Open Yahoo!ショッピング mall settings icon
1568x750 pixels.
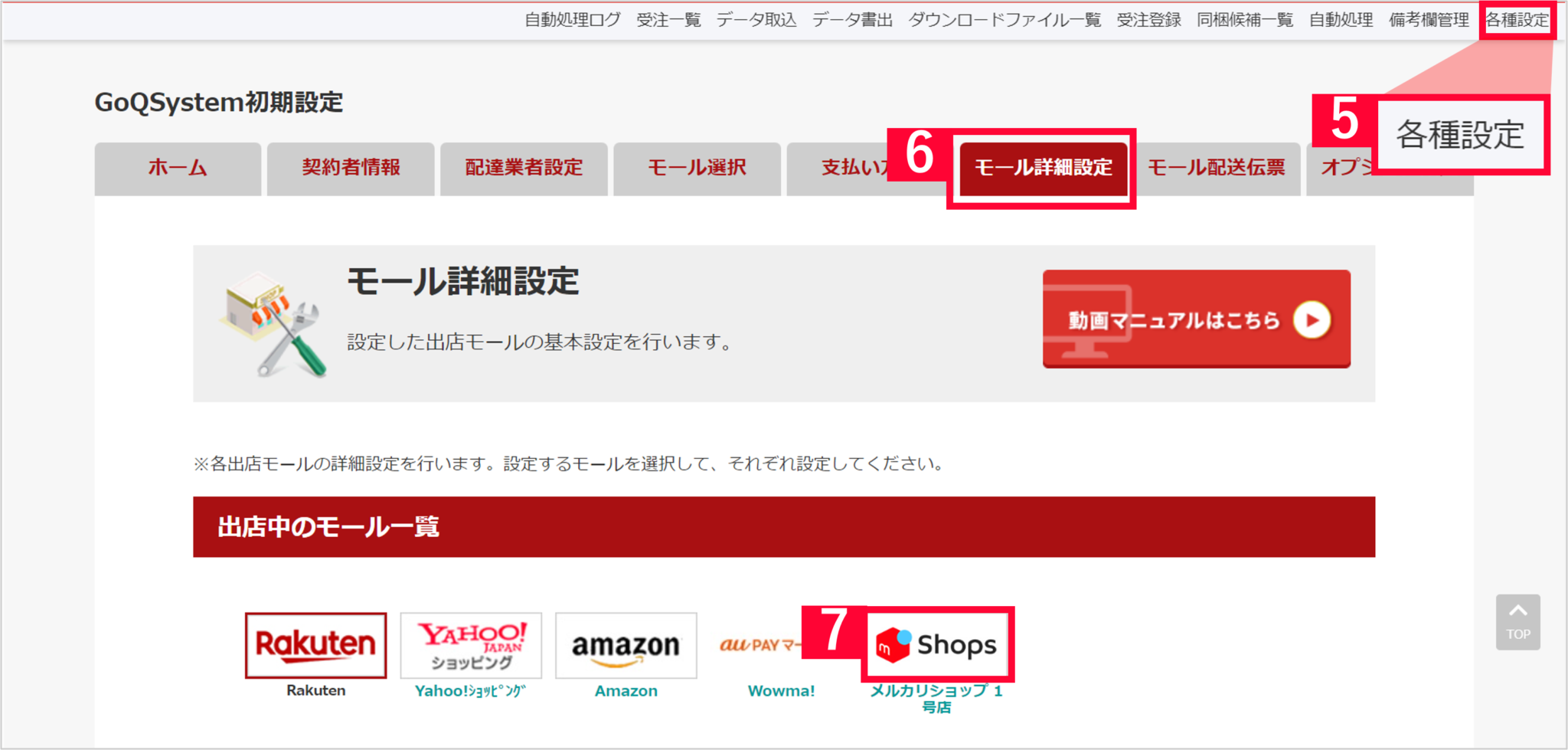[x=471, y=646]
